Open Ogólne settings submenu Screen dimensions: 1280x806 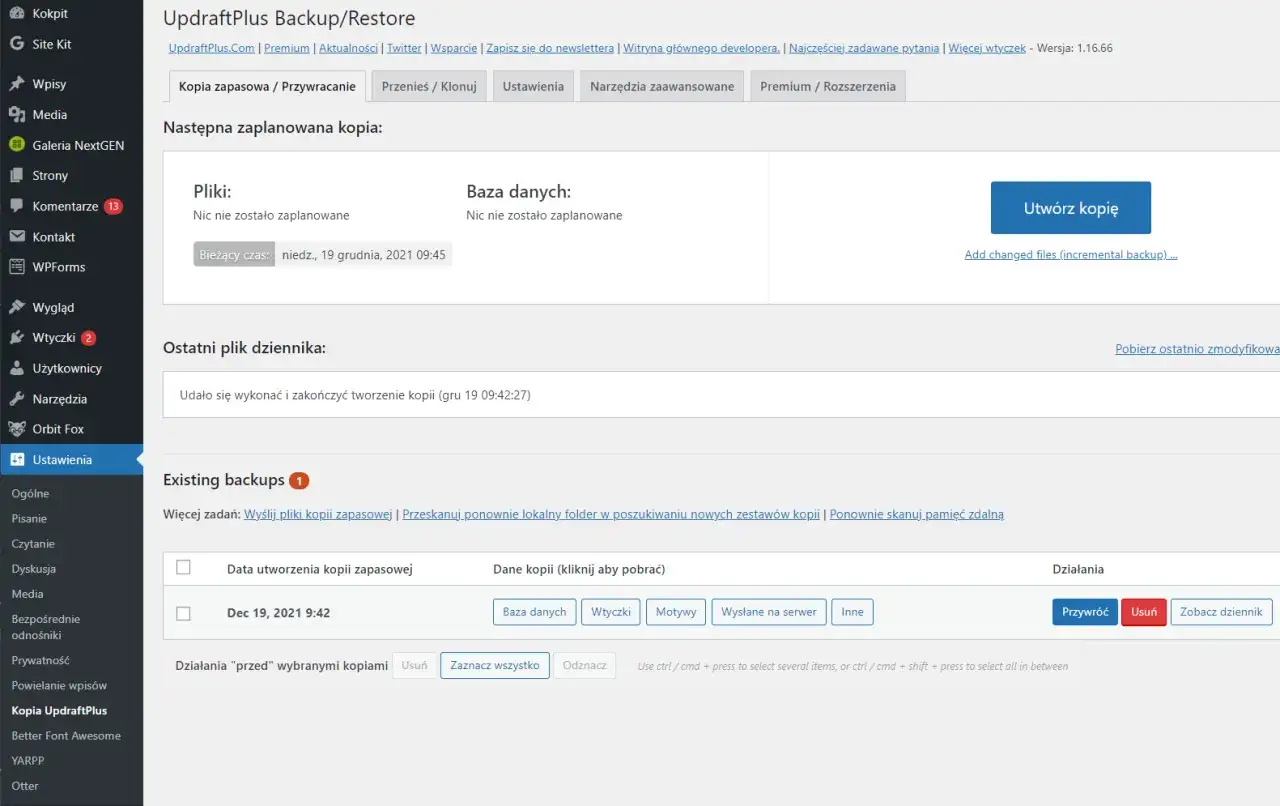[30, 493]
